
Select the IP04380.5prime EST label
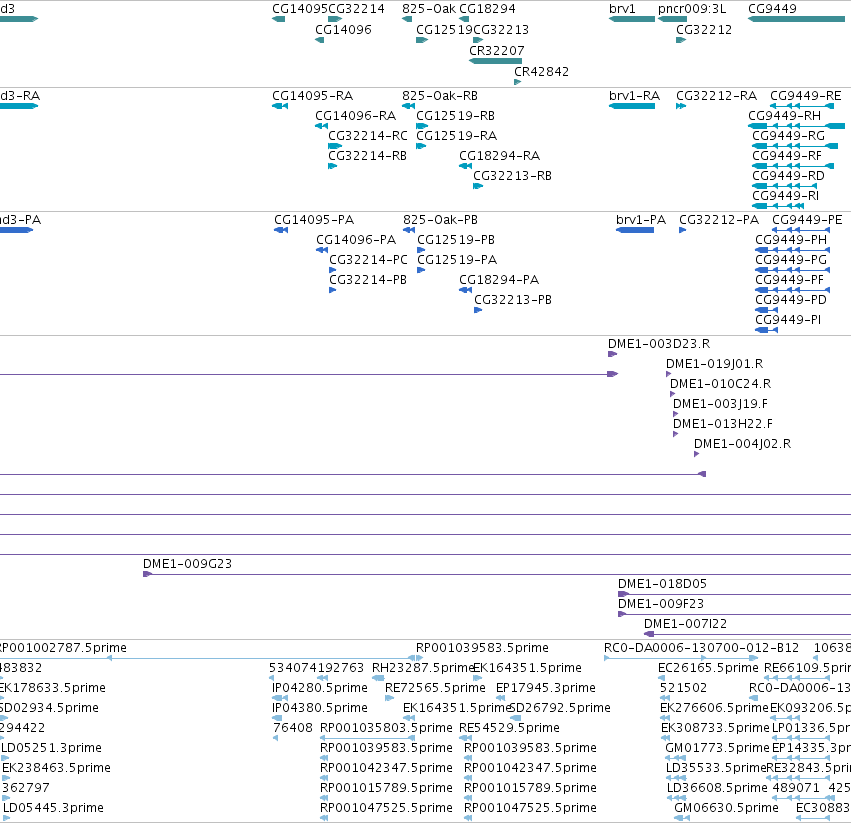click(320, 708)
